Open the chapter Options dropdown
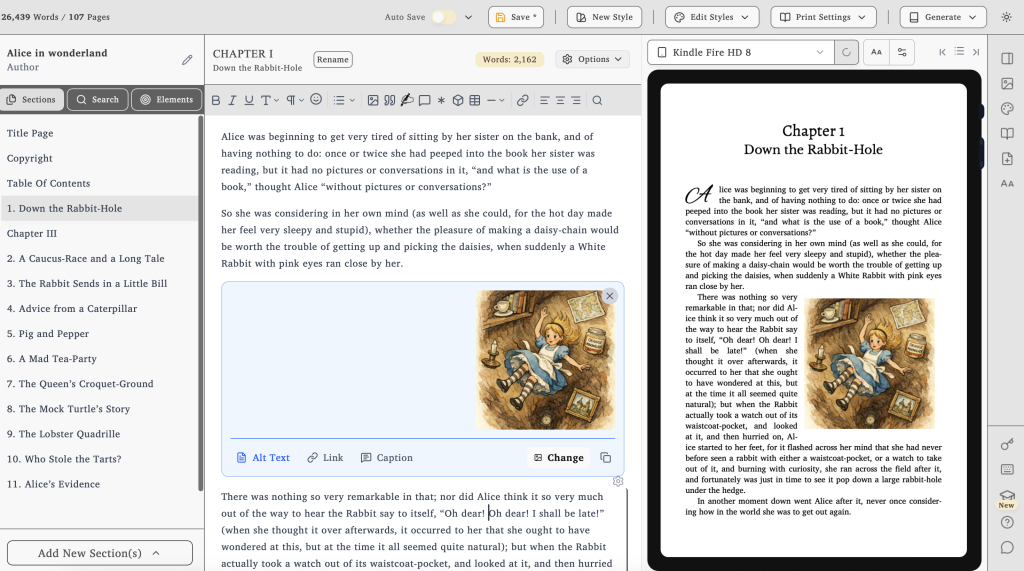Viewport: 1024px width, 571px height. coord(593,59)
